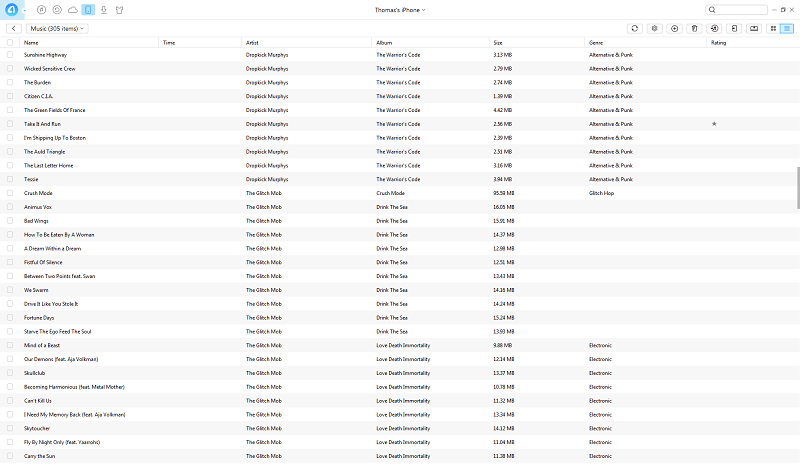Open the Thomas's iPhone device dropdown

(x=400, y=10)
